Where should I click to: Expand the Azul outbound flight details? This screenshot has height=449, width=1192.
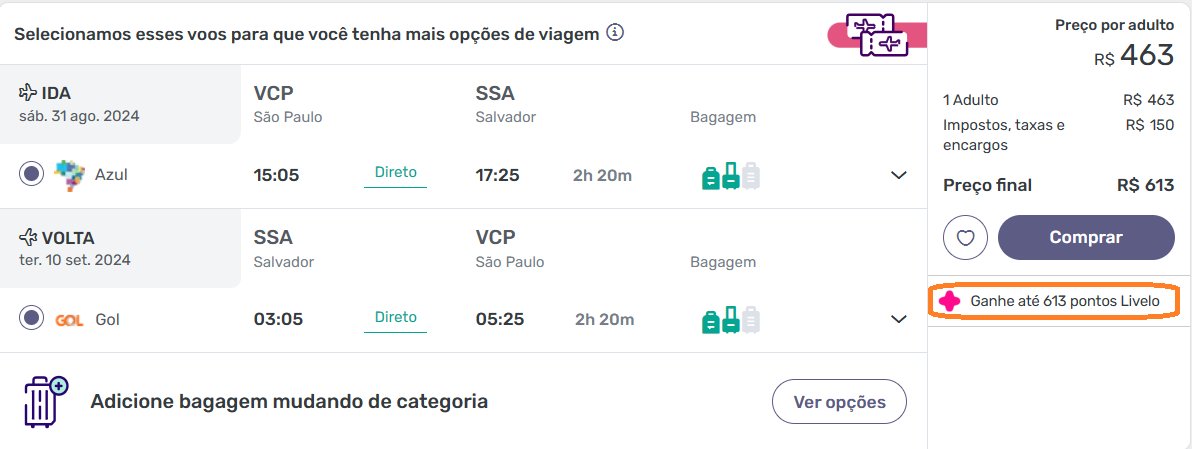pyautogui.click(x=899, y=175)
